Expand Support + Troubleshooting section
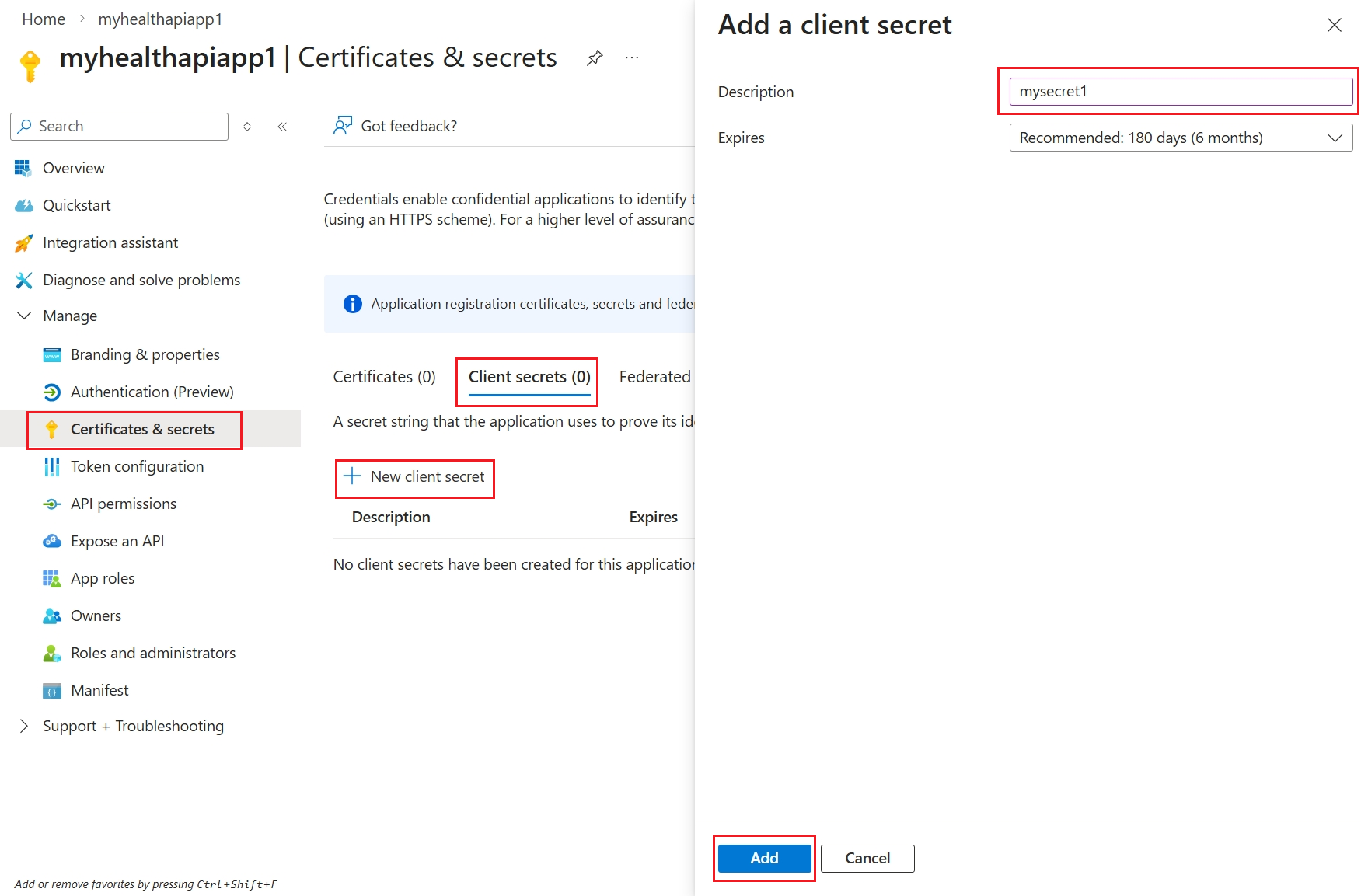The height and width of the screenshot is (896, 1361). pyautogui.click(x=24, y=726)
